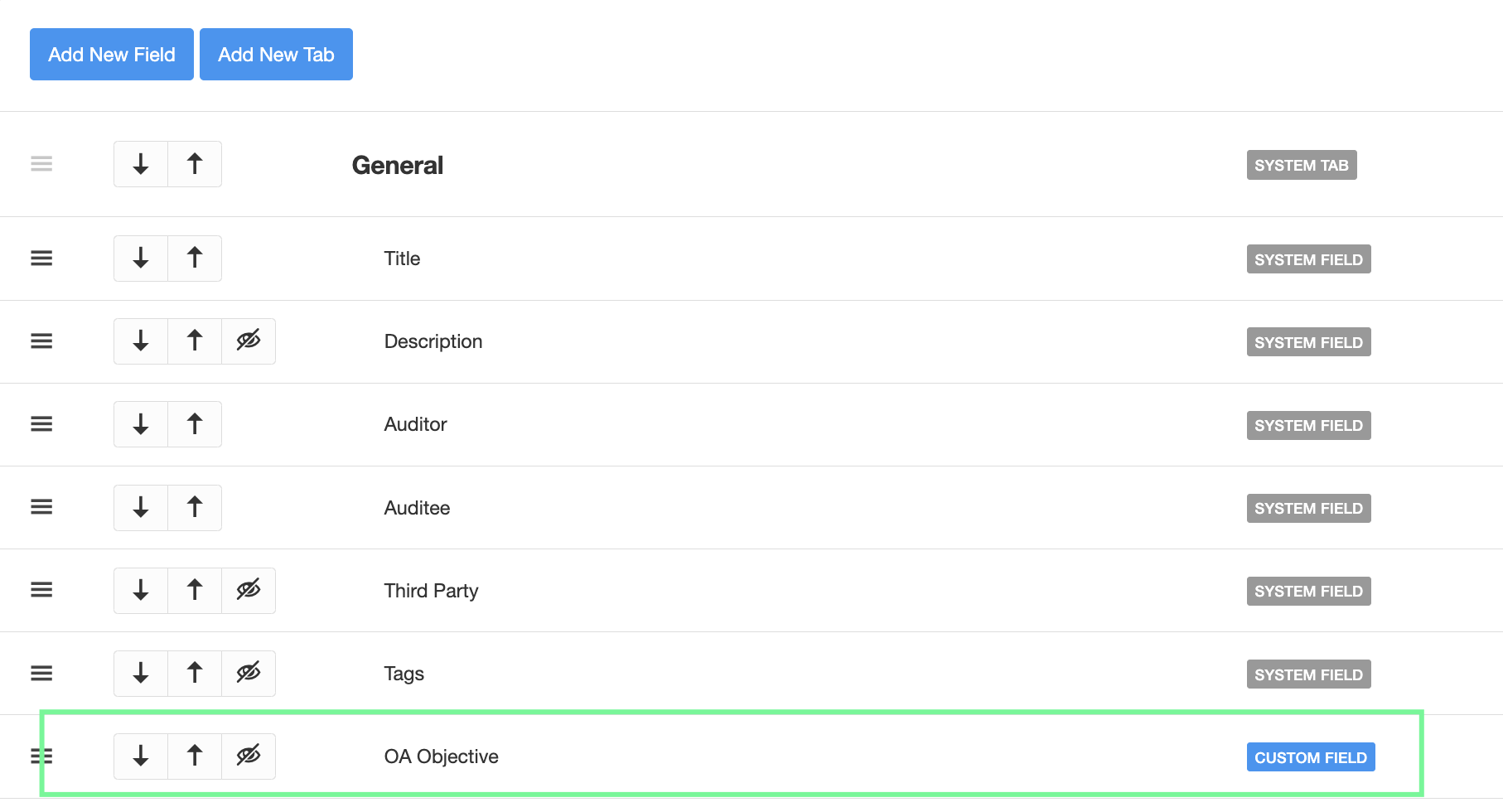Screen dimensions: 1503x812
Task: Click the drag handle for Auditor row
Action: coord(41,424)
